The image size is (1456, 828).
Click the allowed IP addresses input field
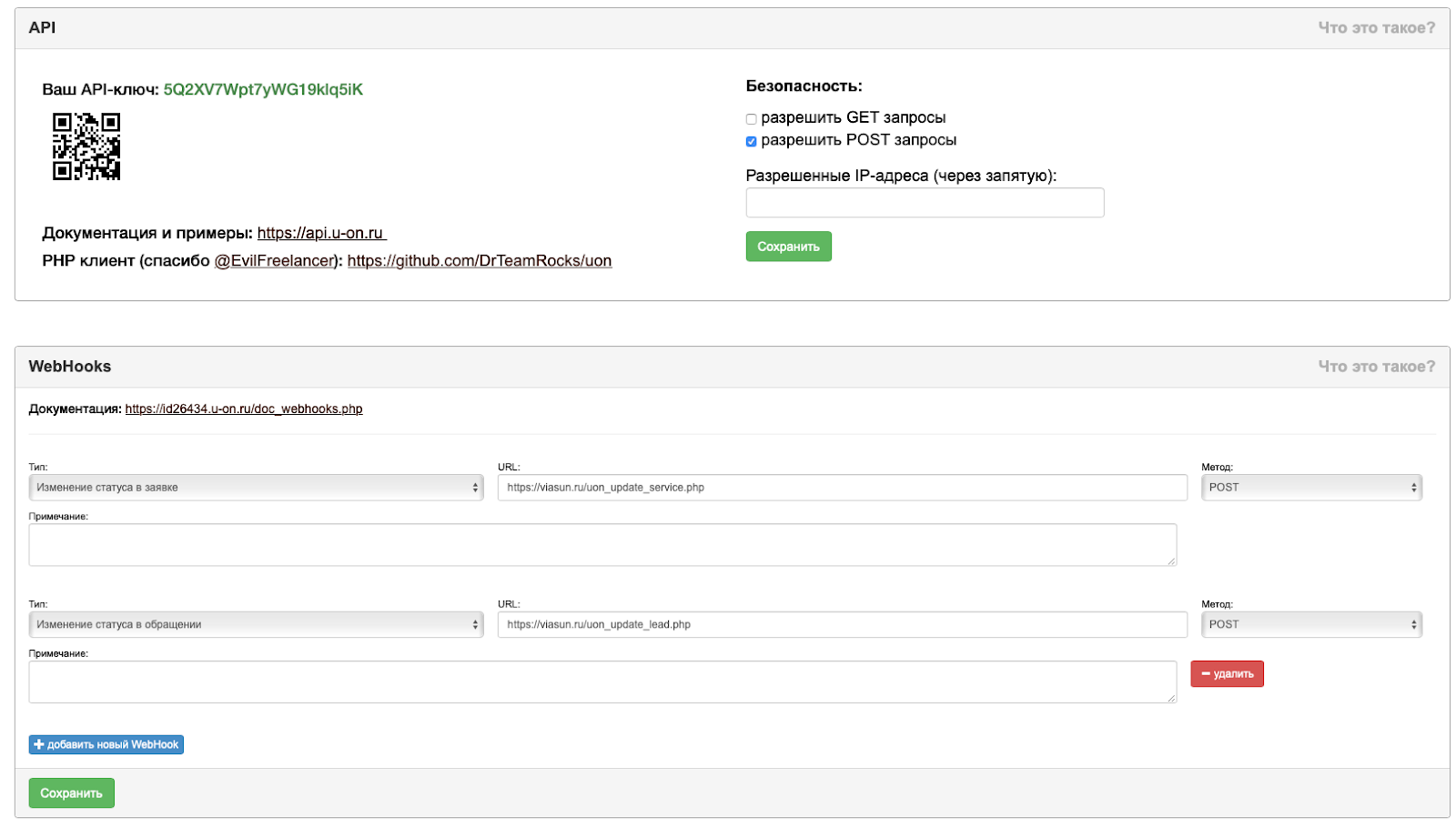925,203
